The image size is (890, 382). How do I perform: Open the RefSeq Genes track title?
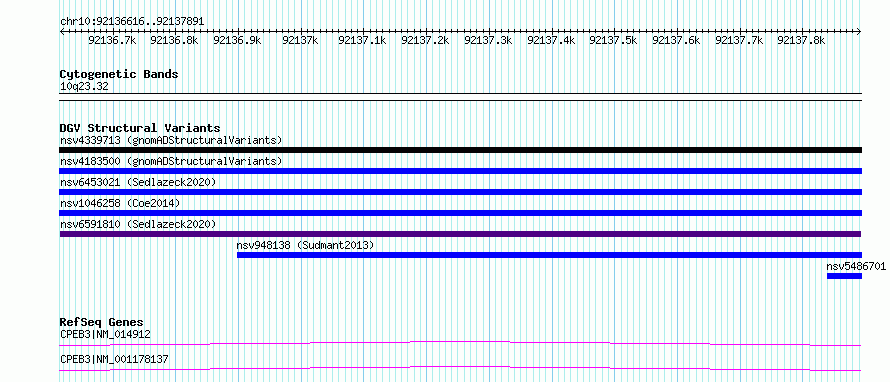[101, 322]
